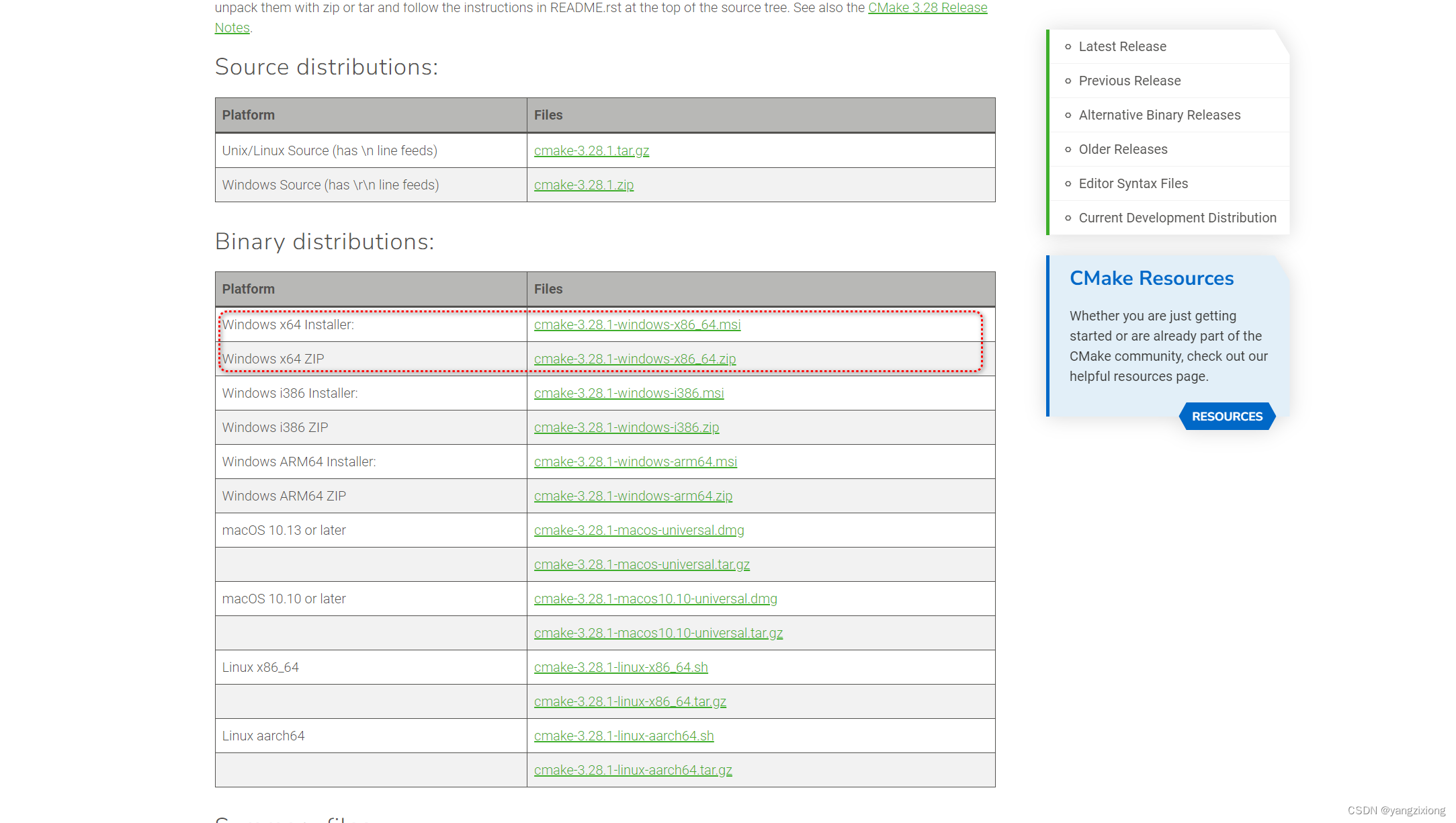This screenshot has width=1456, height=823.
Task: Download cmake-3.28.1-windows-i386.zip archive
Action: click(626, 427)
